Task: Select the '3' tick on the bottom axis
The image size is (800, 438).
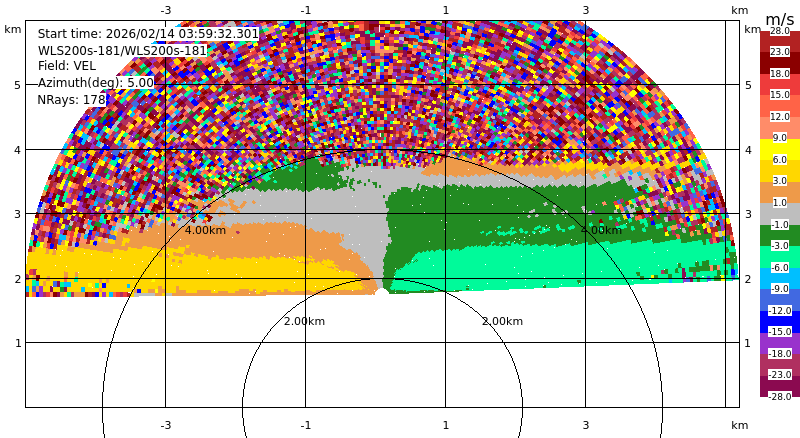Action: coord(586,425)
